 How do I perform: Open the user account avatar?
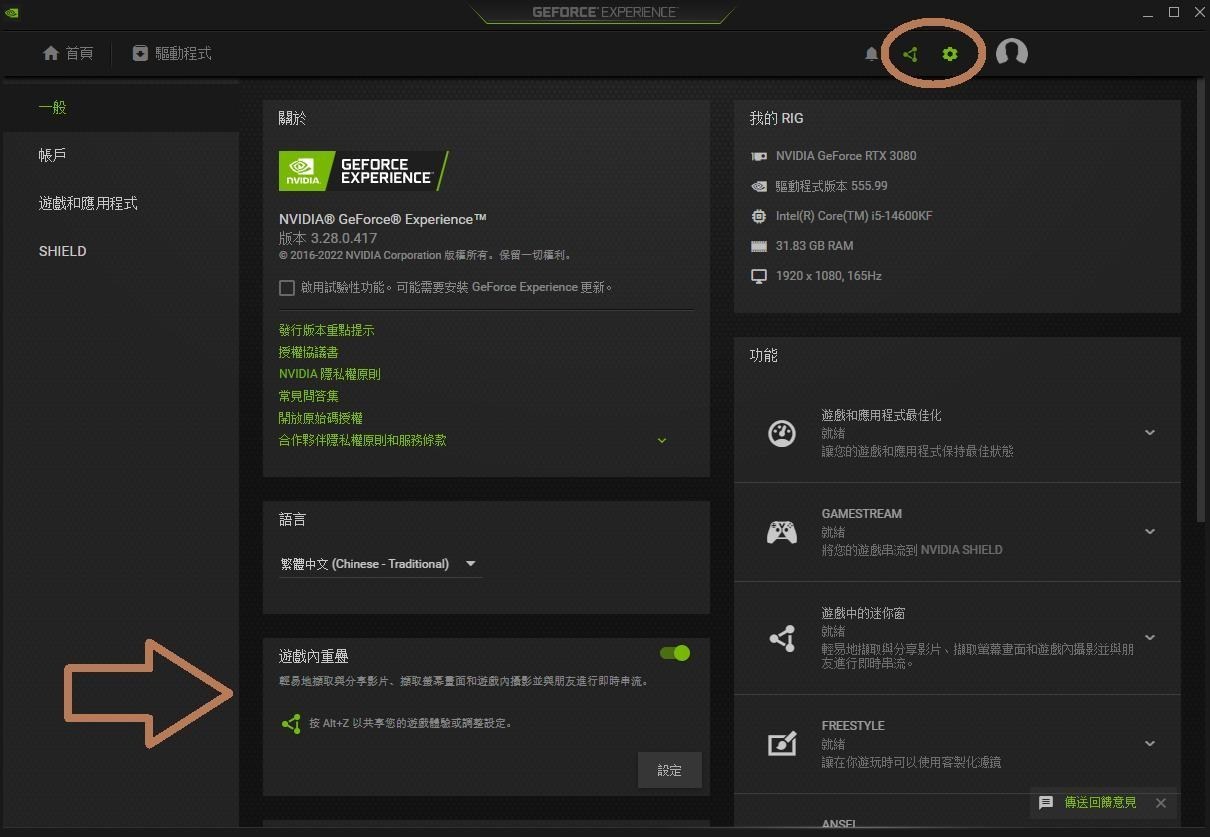tap(1012, 53)
